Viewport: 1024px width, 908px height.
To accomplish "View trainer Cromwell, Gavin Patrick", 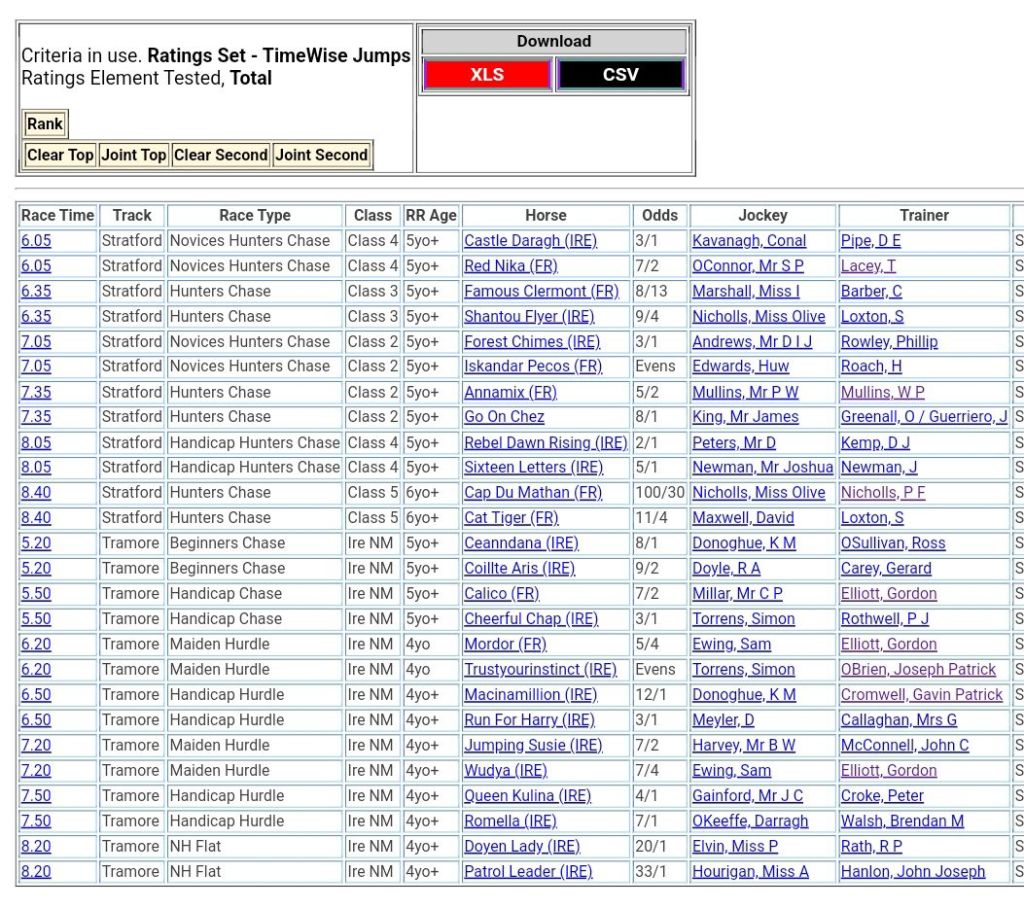I will (x=921, y=694).
